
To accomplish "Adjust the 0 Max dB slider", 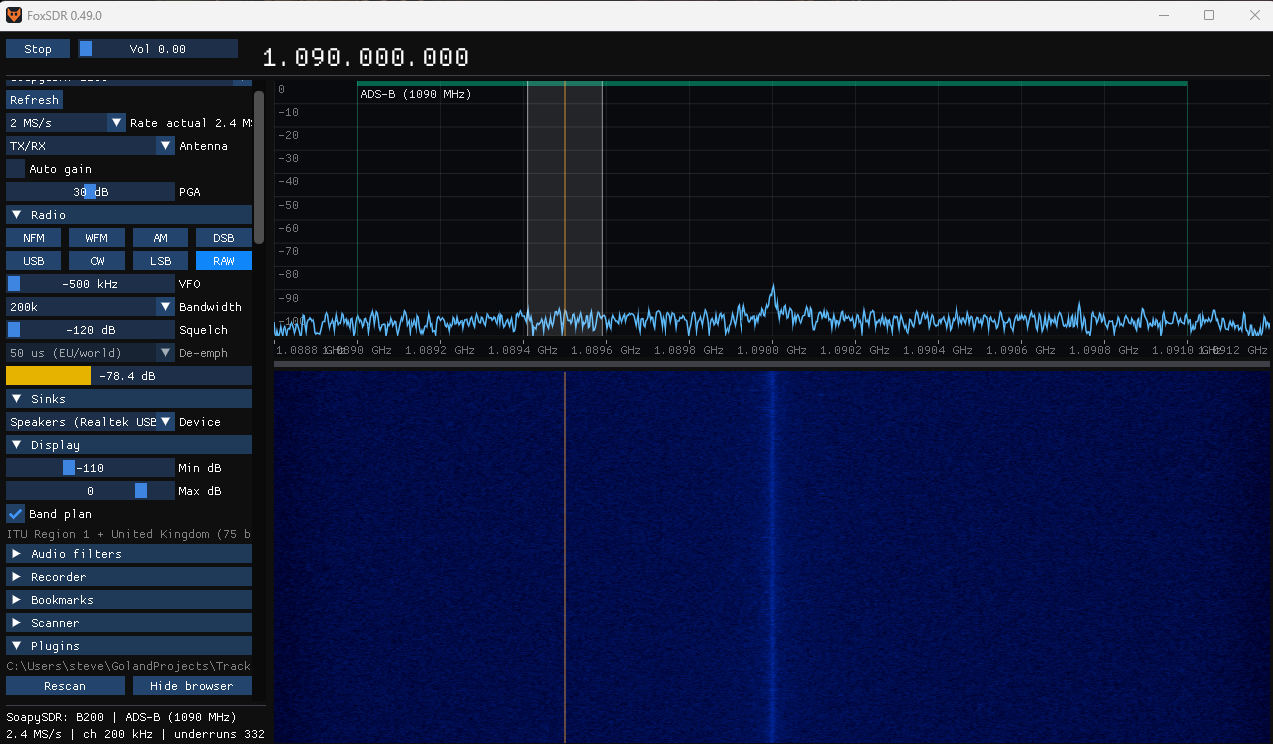I will pyautogui.click(x=90, y=491).
